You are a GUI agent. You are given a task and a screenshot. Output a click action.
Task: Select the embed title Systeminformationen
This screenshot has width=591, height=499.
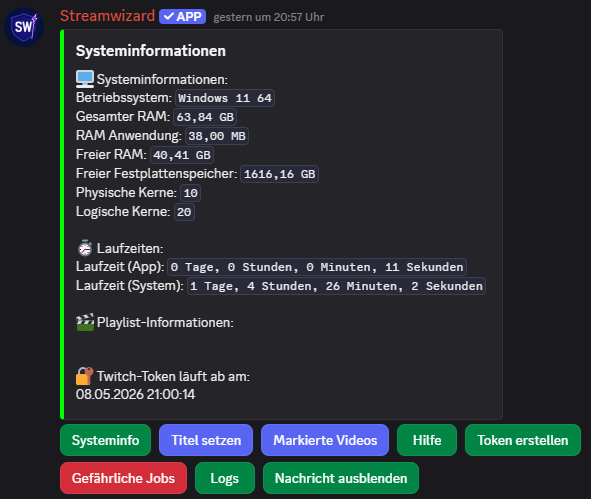point(151,51)
